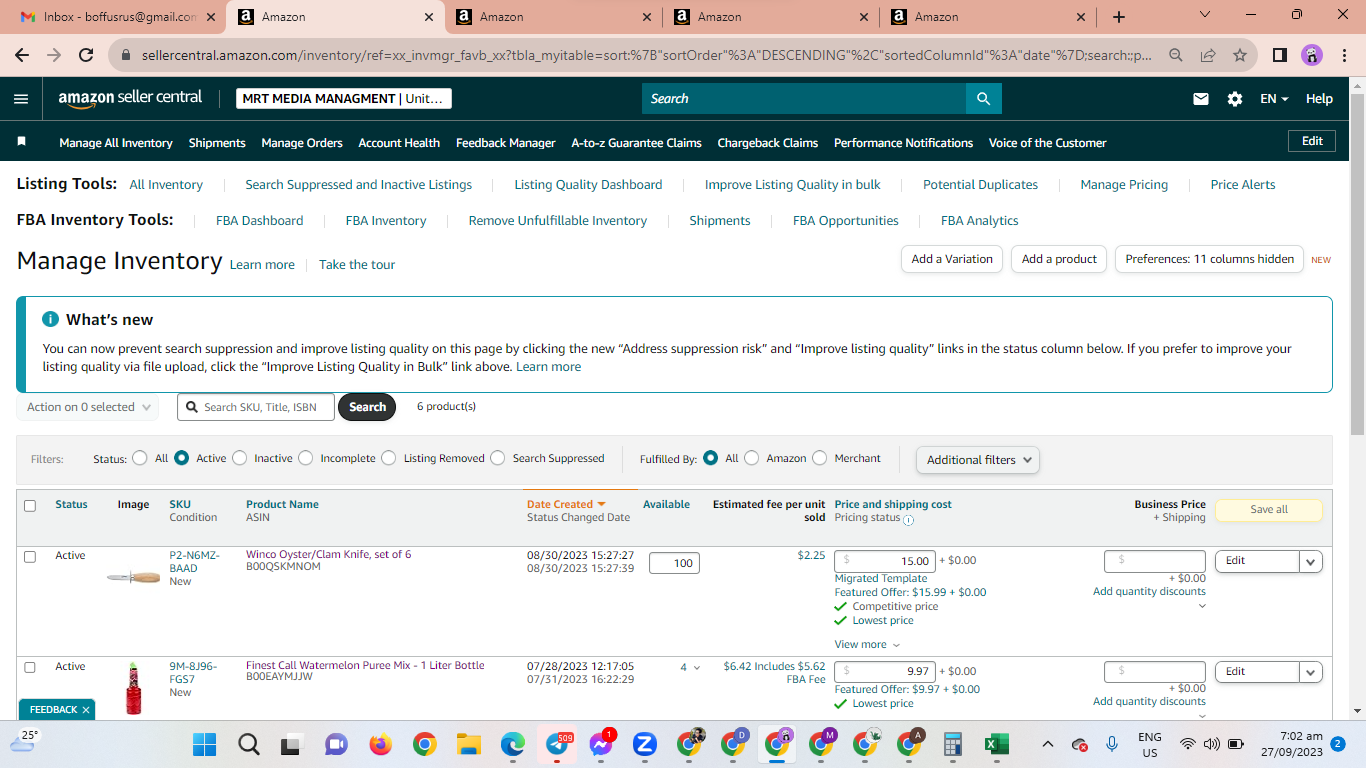1366x768 pixels.
Task: Open the Listing Quality Dashboard link
Action: (588, 185)
